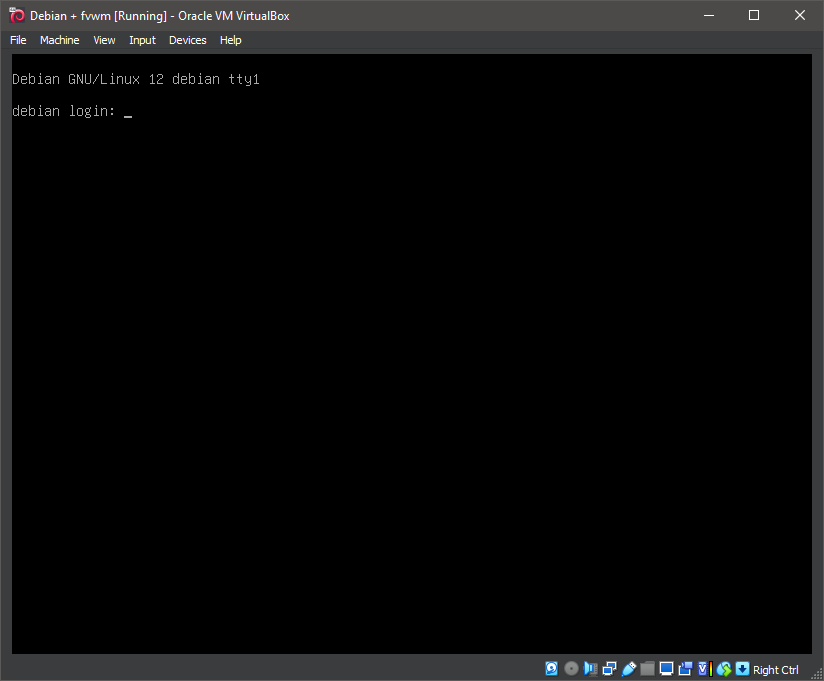
Task: Click the optical disk indicator icon
Action: [571, 669]
